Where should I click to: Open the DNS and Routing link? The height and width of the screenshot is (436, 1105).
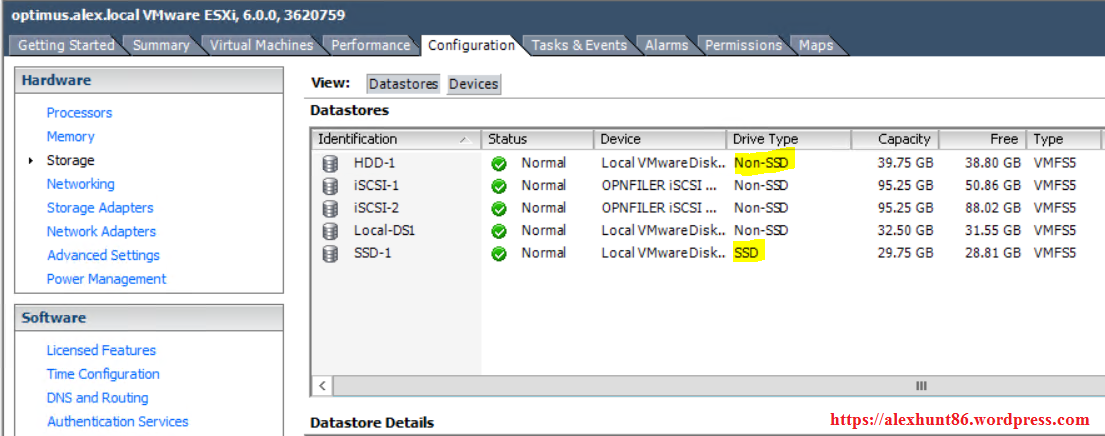point(97,398)
